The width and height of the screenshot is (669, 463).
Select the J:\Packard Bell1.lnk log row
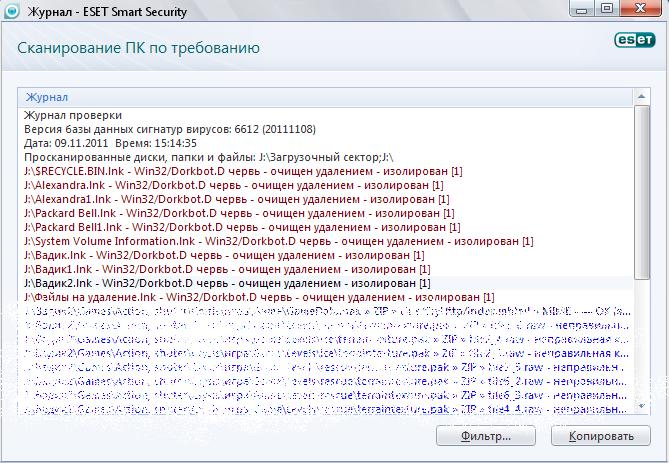326,227
